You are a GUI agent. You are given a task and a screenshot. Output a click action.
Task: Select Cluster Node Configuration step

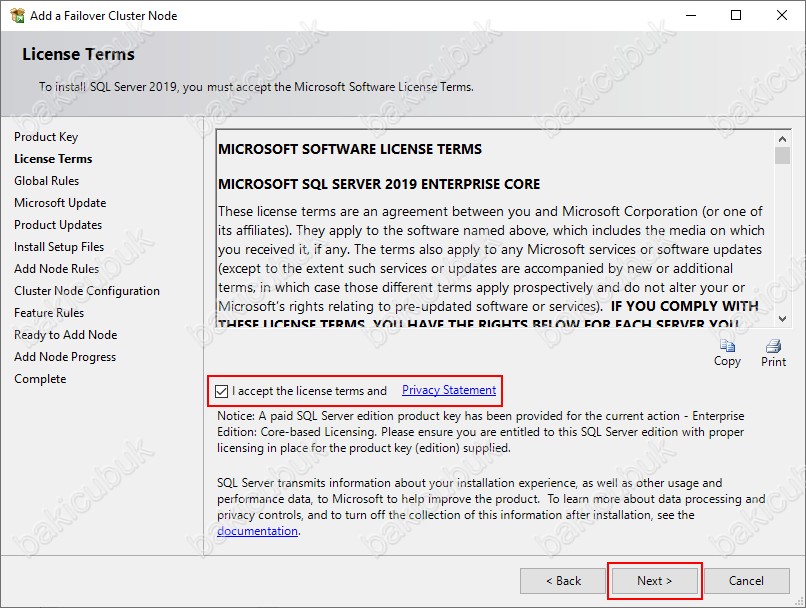coord(87,291)
